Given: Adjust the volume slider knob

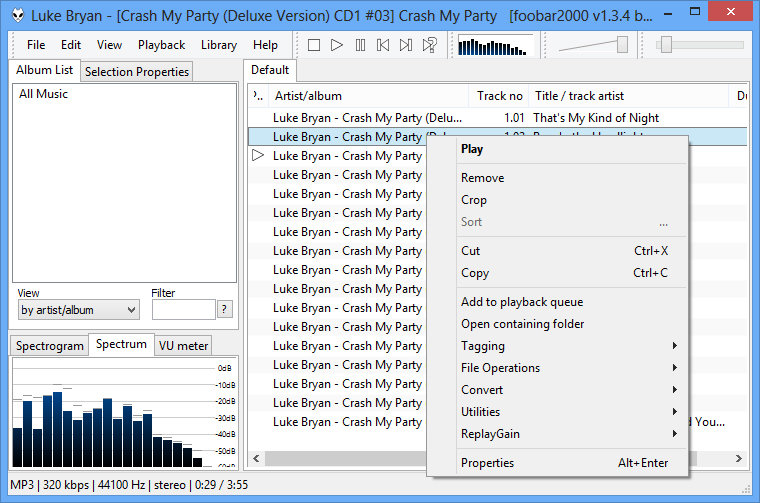Looking at the screenshot, I should coord(622,45).
